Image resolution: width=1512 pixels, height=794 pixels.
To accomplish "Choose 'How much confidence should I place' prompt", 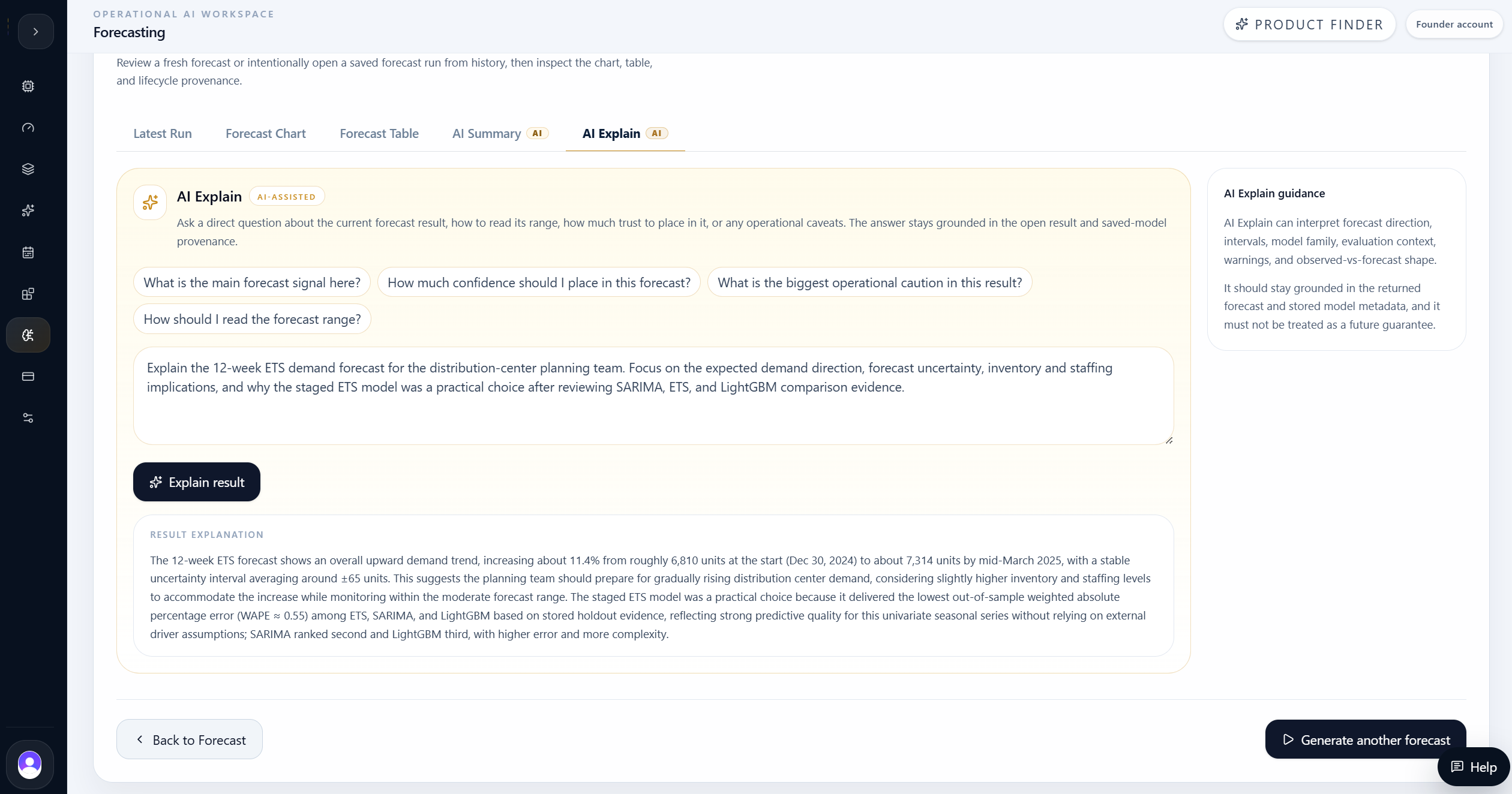I will [539, 282].
